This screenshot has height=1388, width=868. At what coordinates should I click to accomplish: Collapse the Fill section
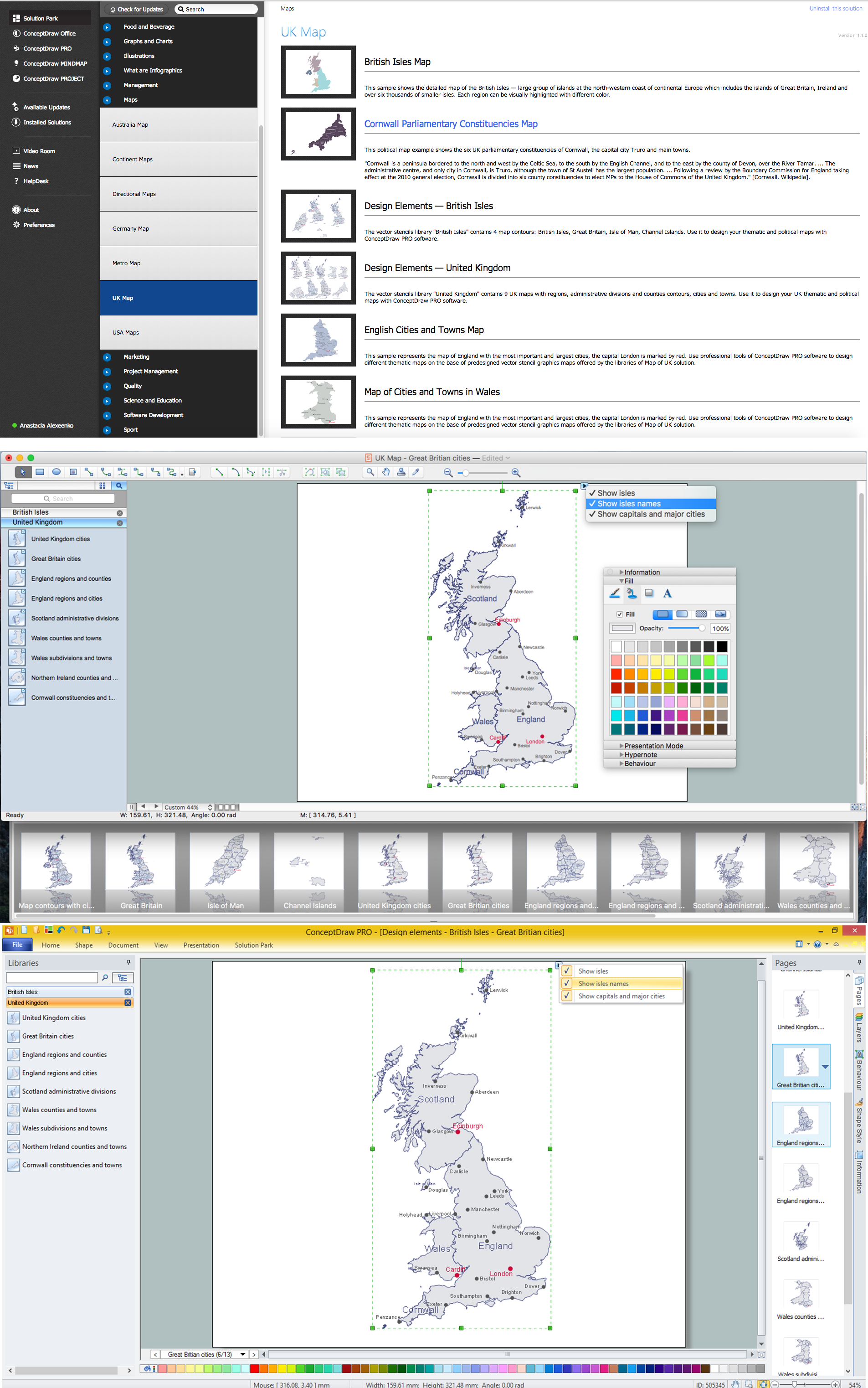coord(621,581)
